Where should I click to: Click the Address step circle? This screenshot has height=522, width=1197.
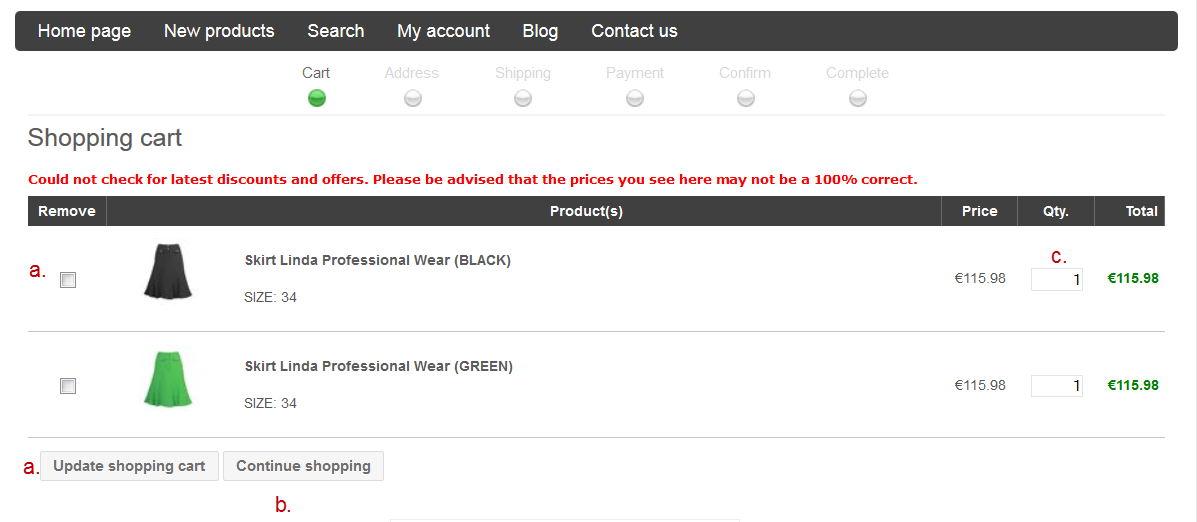[413, 98]
